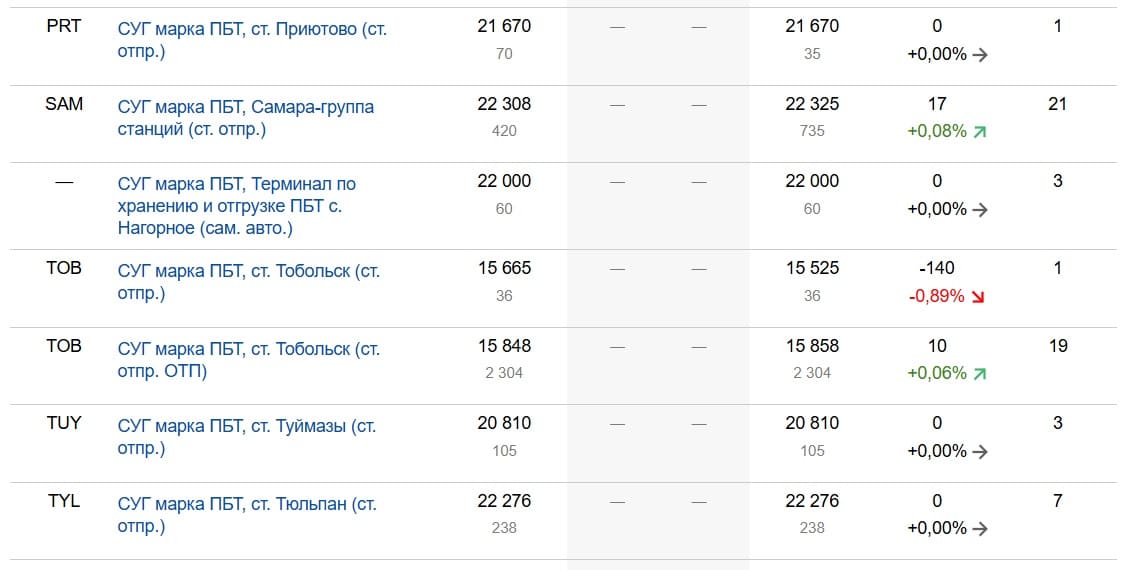Click the 22 325 price value
1127x570 pixels.
812,104
